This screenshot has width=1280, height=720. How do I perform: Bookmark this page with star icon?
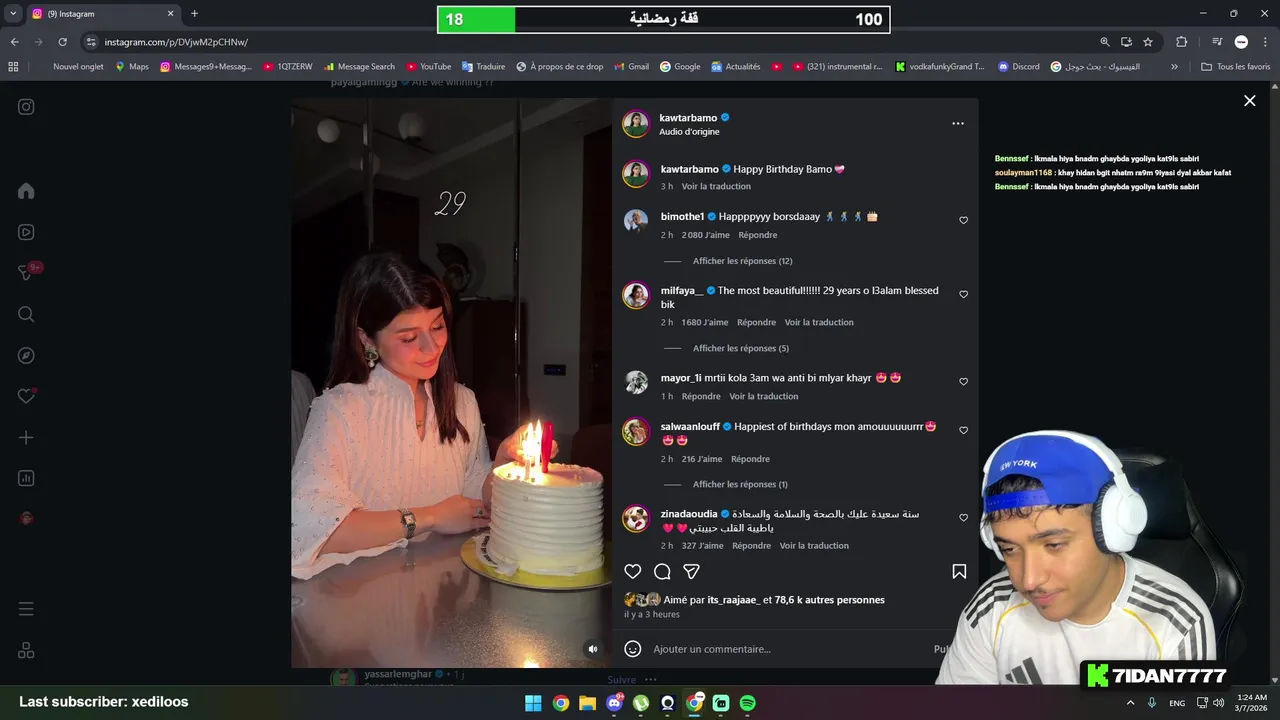click(1148, 42)
